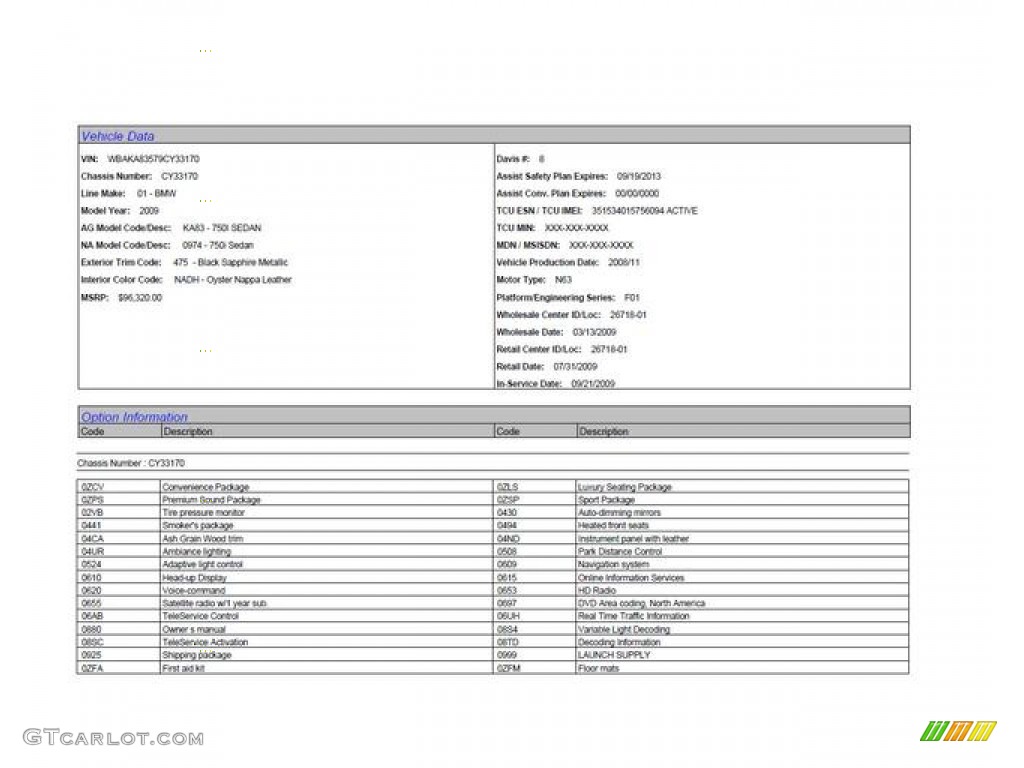The image size is (1024, 768).
Task: Click the MSRP value $96,320.00
Action: click(x=140, y=297)
